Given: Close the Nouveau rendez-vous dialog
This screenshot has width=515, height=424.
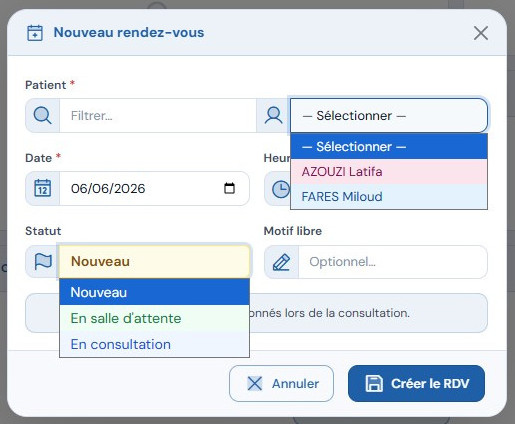Looking at the screenshot, I should click(481, 33).
